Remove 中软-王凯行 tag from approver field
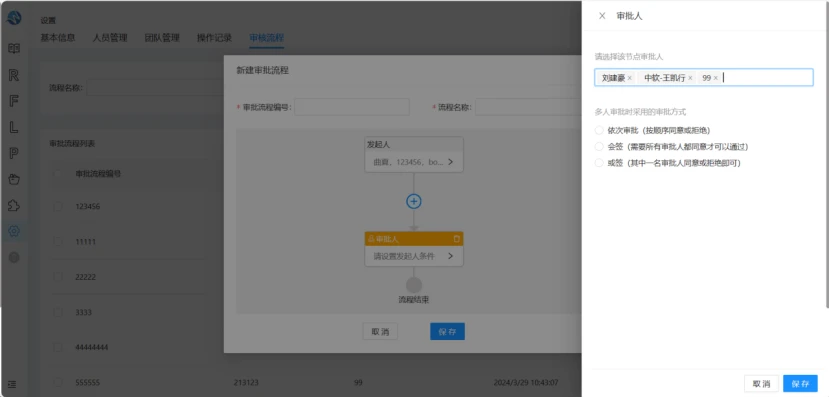This screenshot has height=398, width=829. [690, 78]
